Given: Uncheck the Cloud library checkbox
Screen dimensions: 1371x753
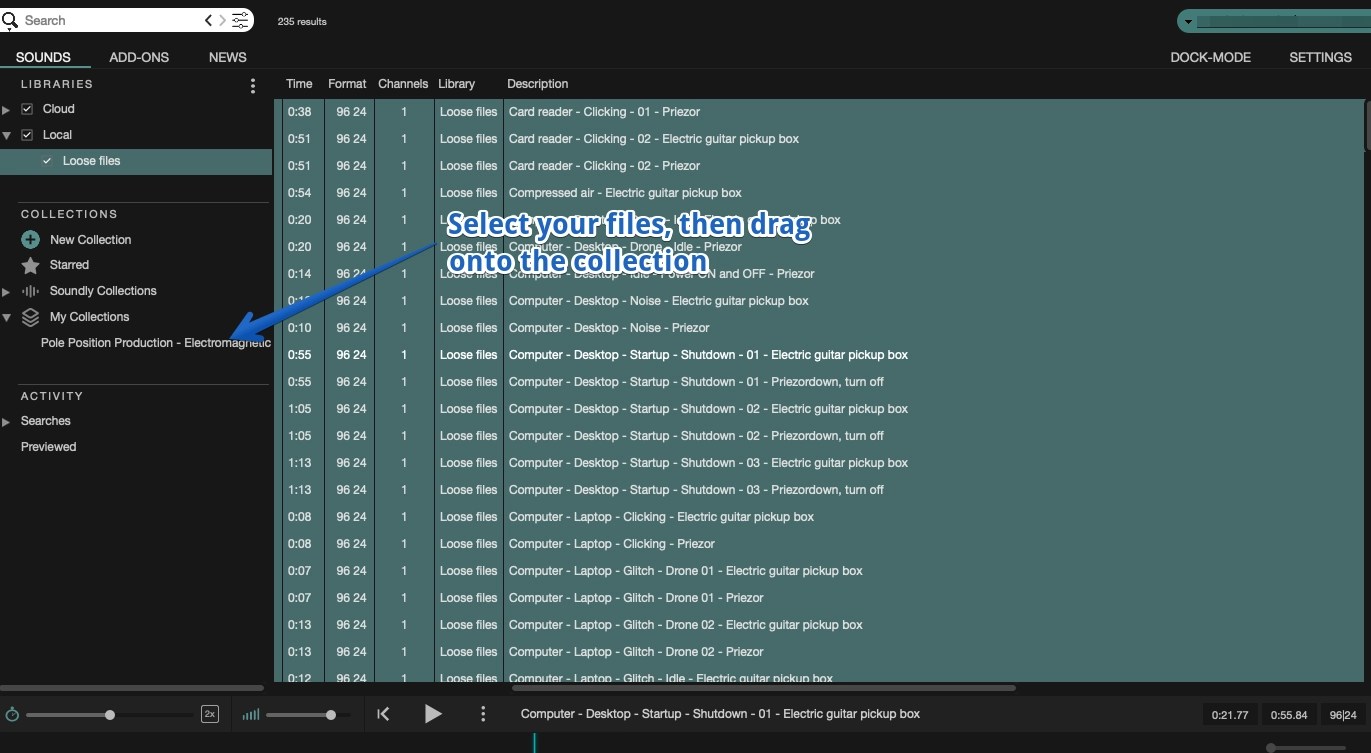Looking at the screenshot, I should click(26, 108).
